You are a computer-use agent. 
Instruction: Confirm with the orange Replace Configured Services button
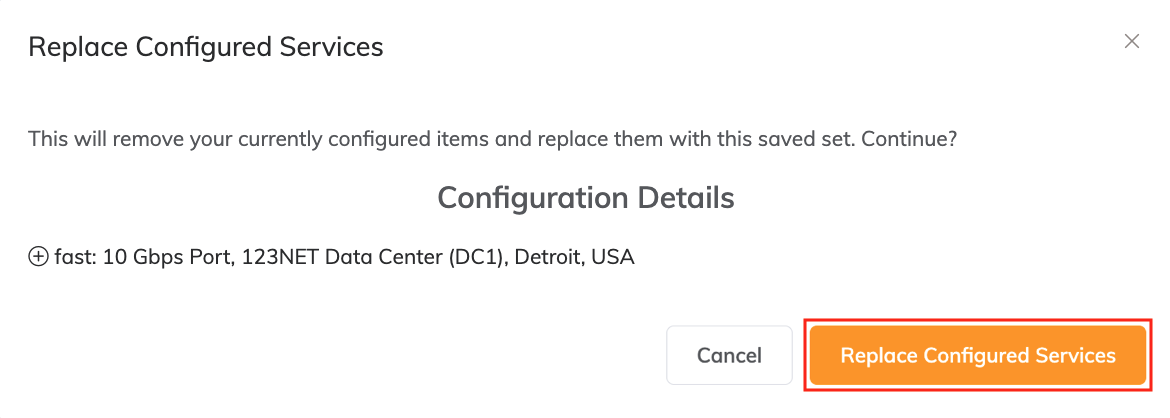pyautogui.click(x=978, y=355)
